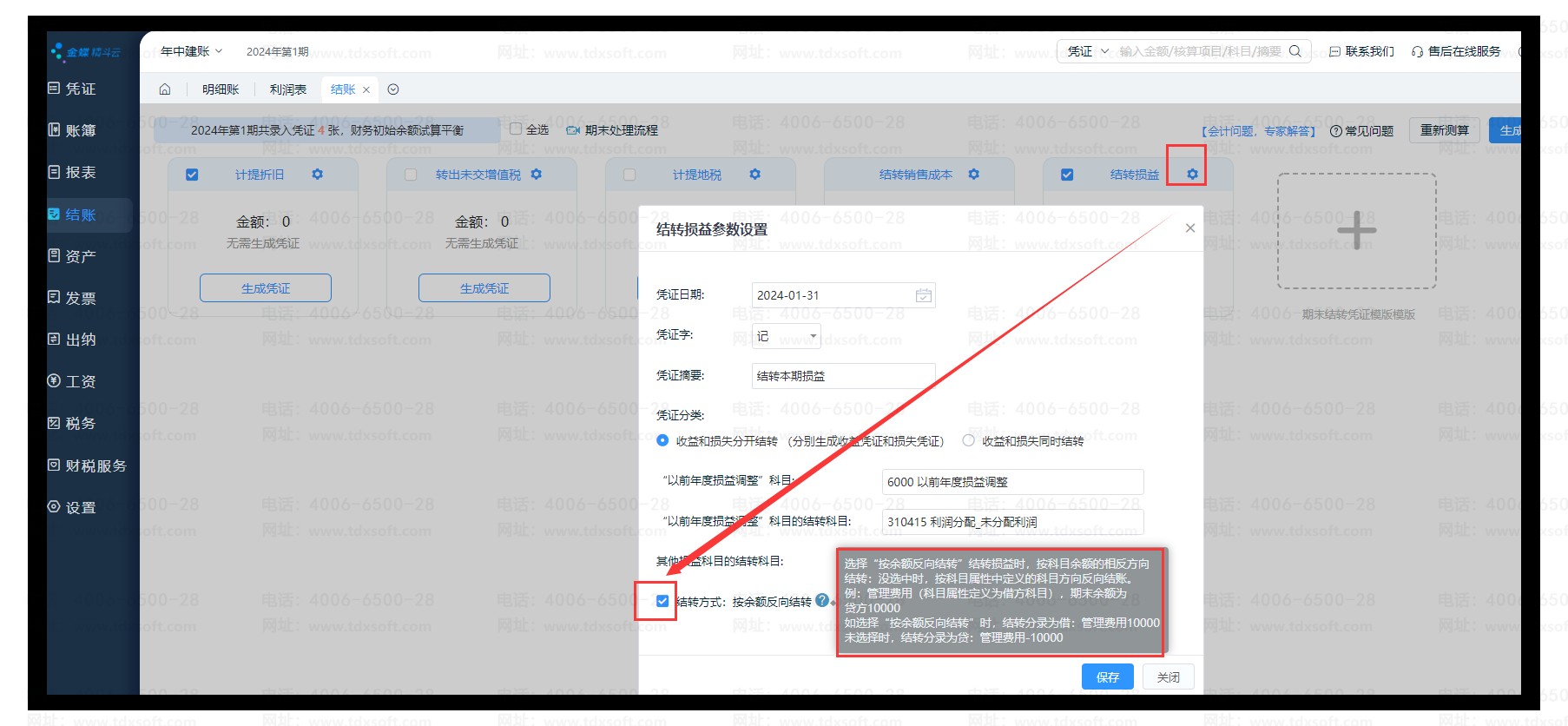This screenshot has height=726, width=1568.
Task: Open settings gear for 计提折旧
Action: click(x=317, y=175)
